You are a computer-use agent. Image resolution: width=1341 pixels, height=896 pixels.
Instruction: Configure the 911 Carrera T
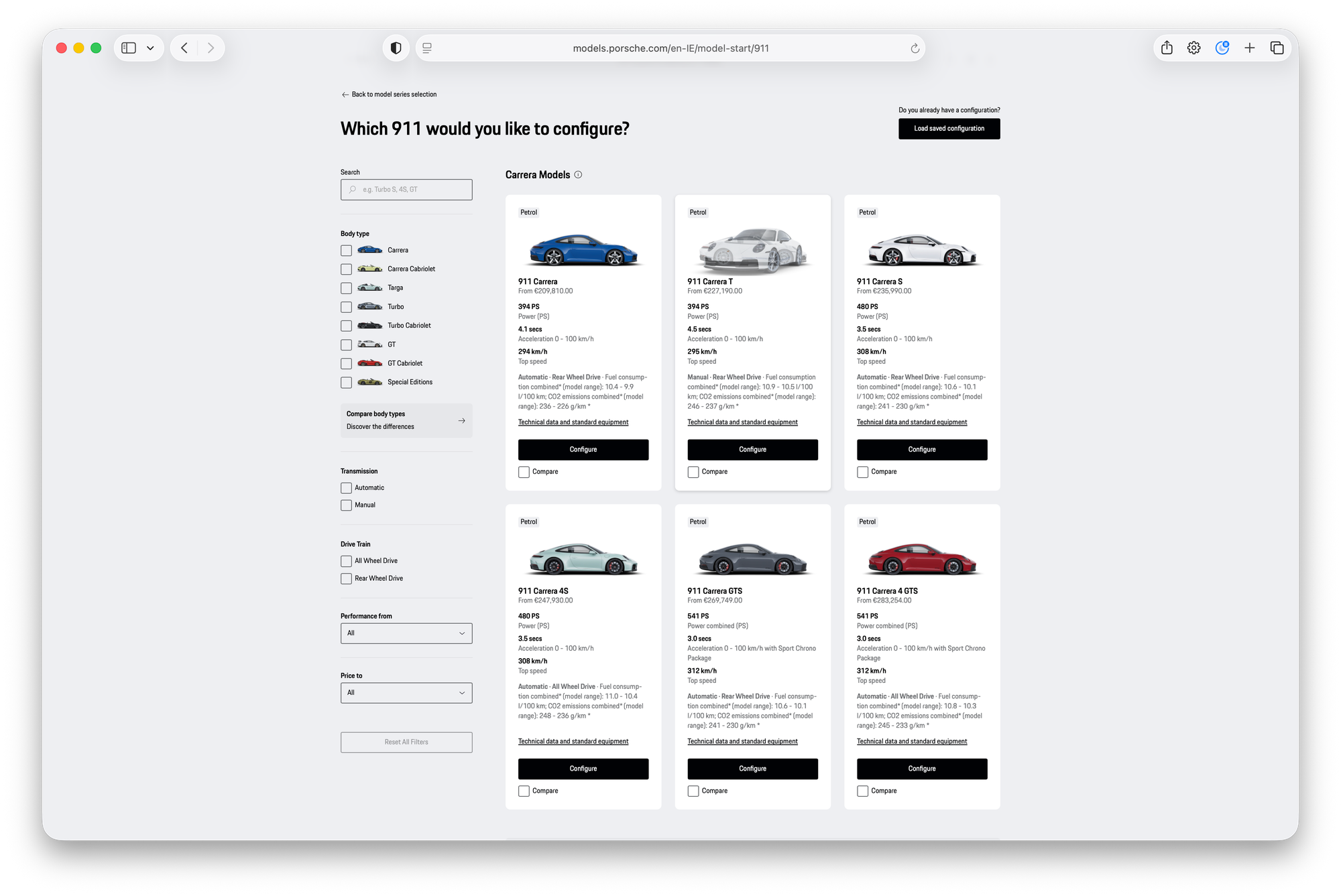752,450
